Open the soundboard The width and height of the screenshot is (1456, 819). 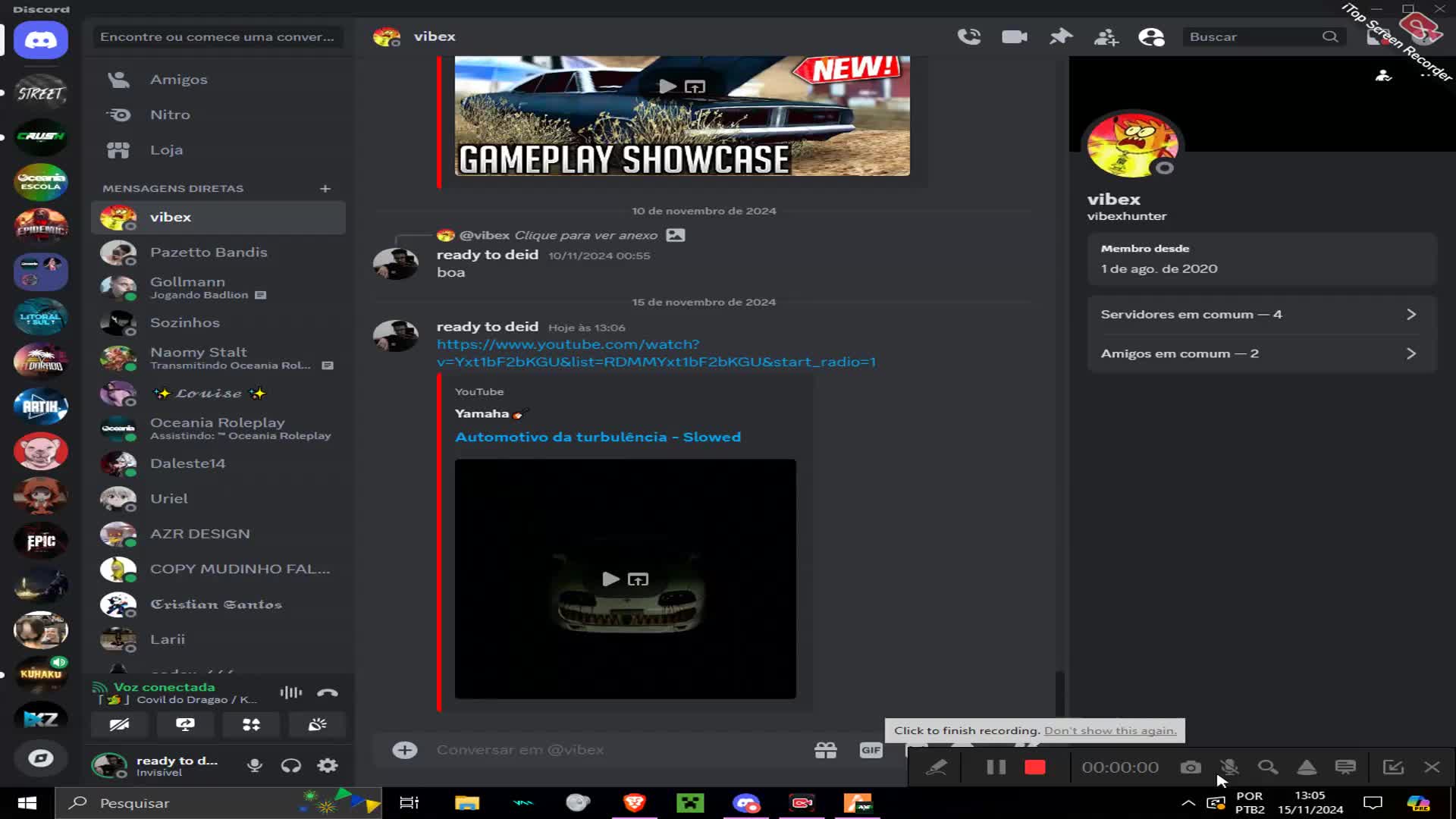[x=317, y=724]
